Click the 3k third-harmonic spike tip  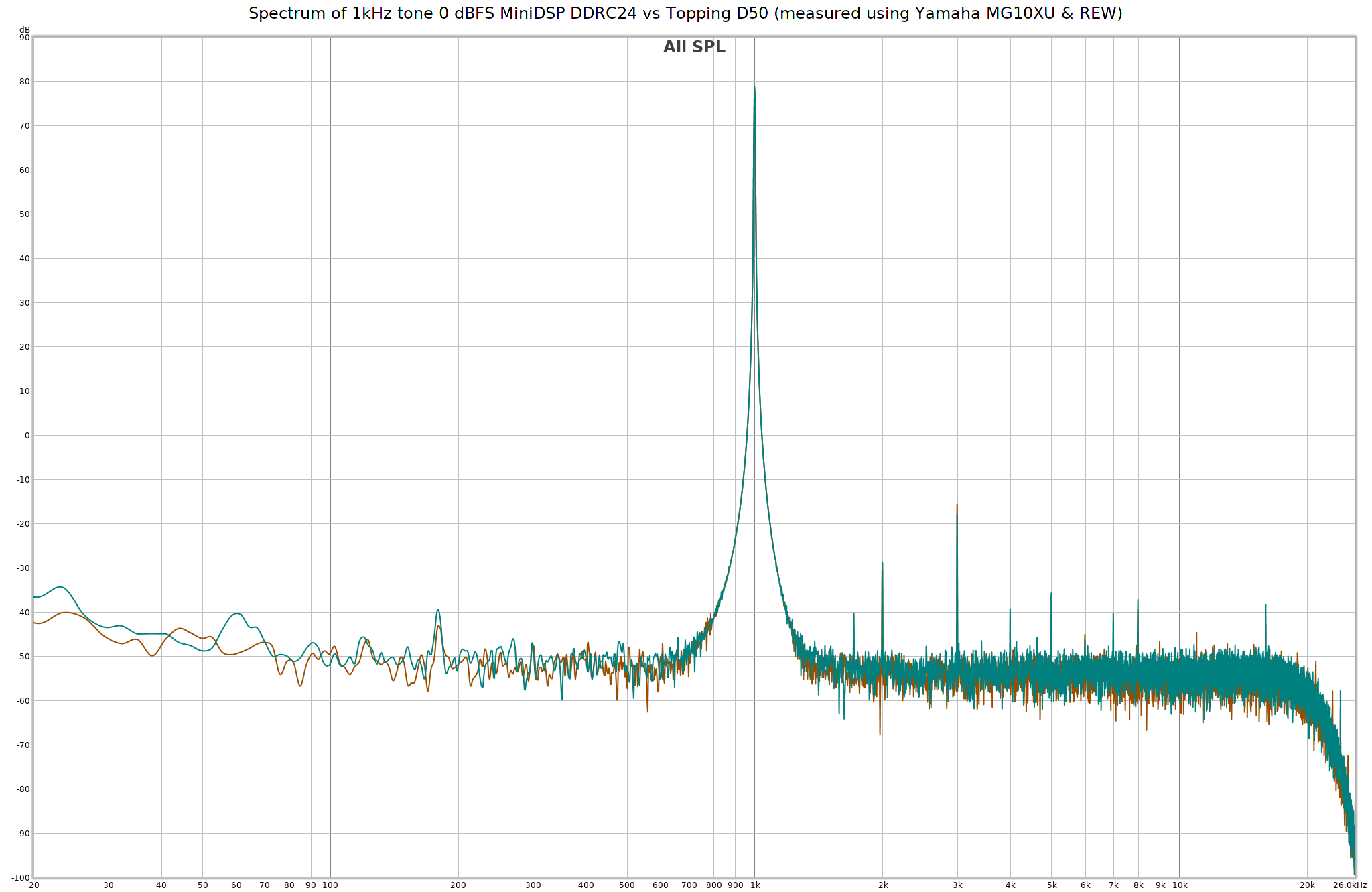(957, 504)
